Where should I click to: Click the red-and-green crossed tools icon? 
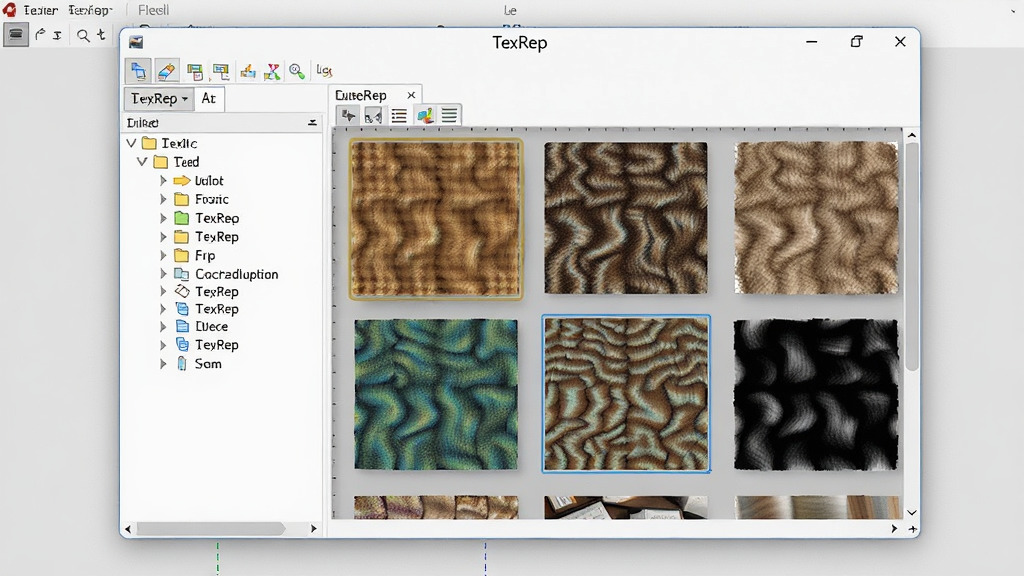click(x=272, y=71)
